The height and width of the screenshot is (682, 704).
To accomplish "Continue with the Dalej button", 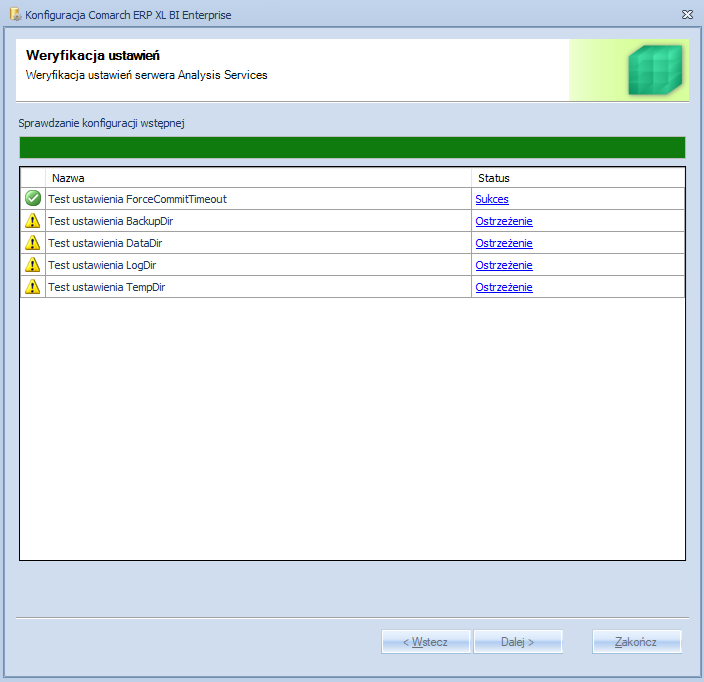I will point(518,642).
